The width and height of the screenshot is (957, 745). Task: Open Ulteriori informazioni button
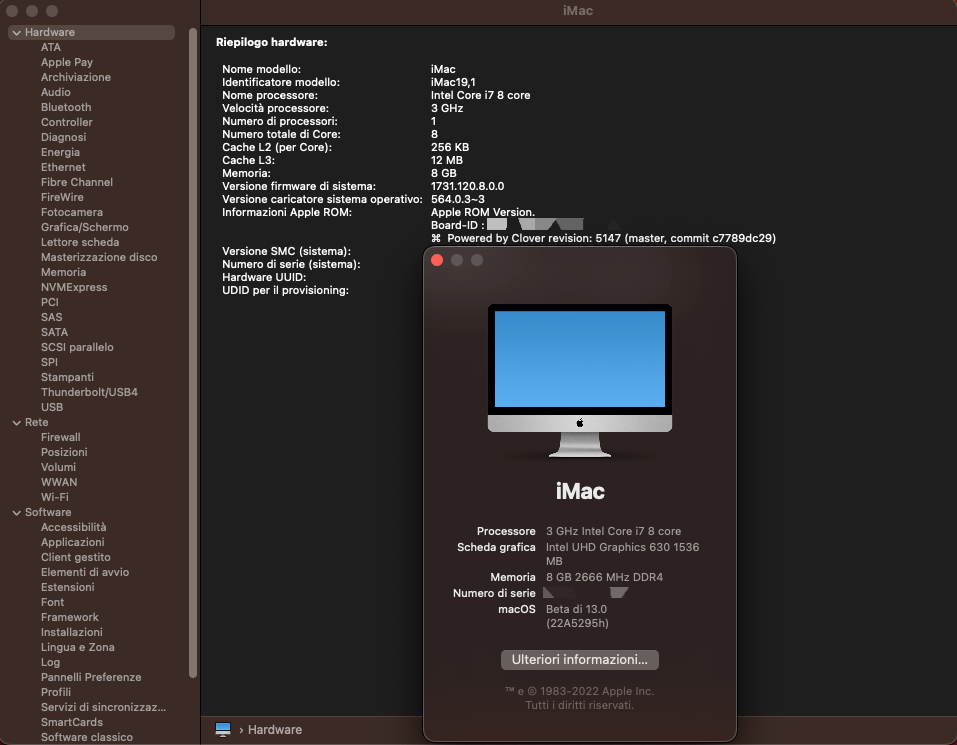[579, 660]
